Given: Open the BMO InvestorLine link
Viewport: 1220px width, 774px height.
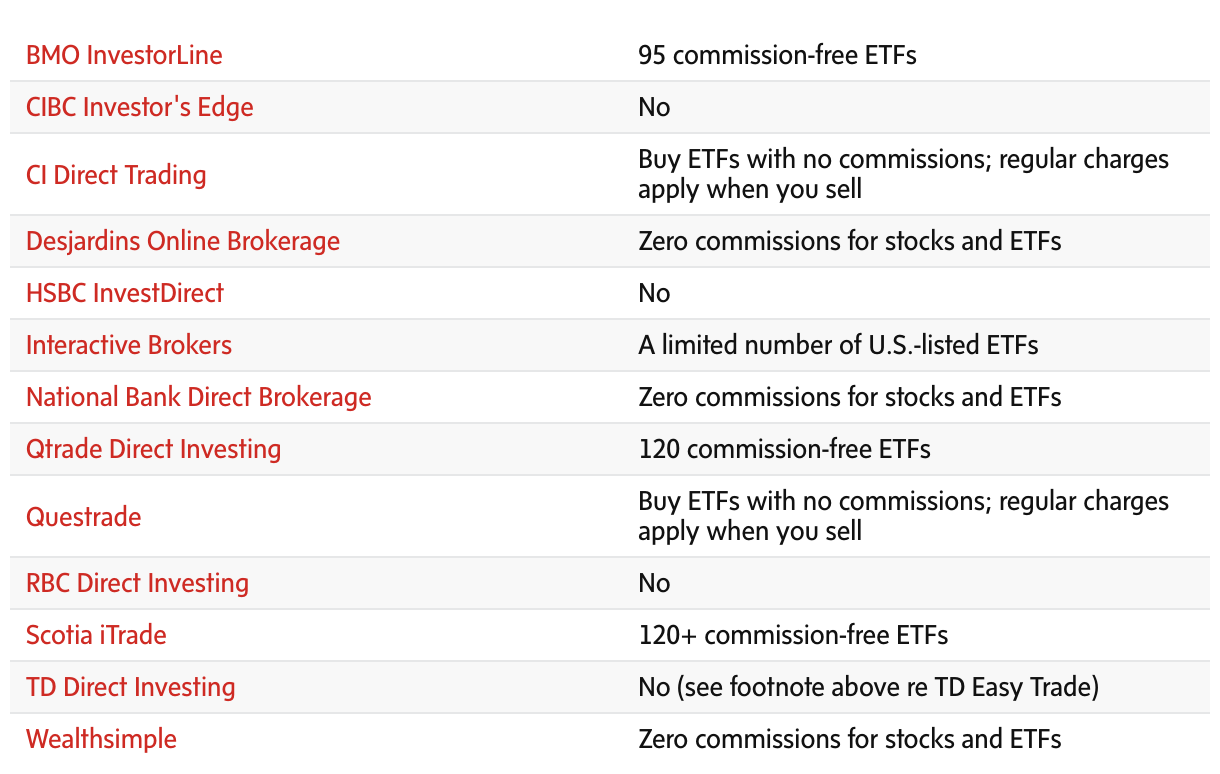Looking at the screenshot, I should click(124, 55).
